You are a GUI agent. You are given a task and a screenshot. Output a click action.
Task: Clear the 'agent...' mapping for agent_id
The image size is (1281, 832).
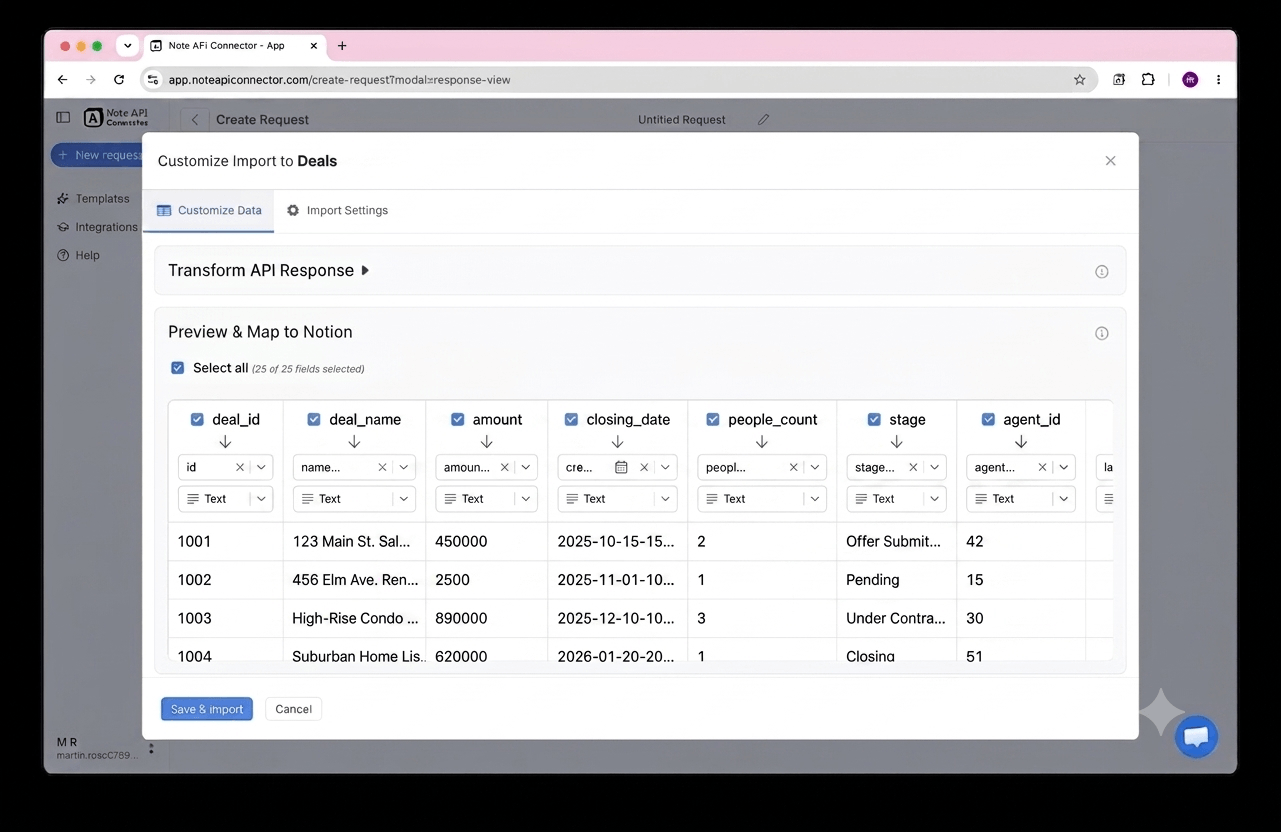1042,467
